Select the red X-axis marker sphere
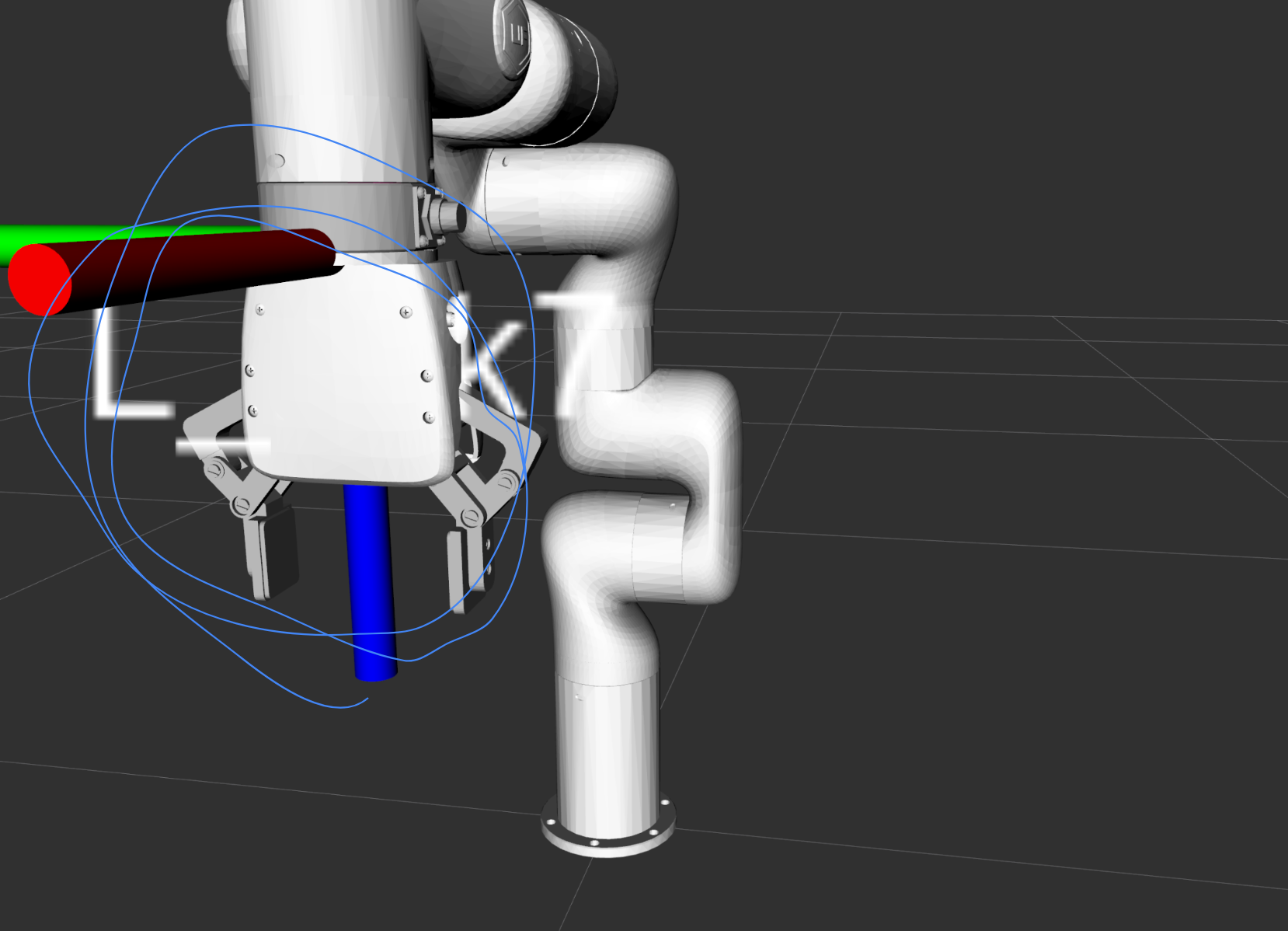This screenshot has width=1288, height=931. [40, 277]
